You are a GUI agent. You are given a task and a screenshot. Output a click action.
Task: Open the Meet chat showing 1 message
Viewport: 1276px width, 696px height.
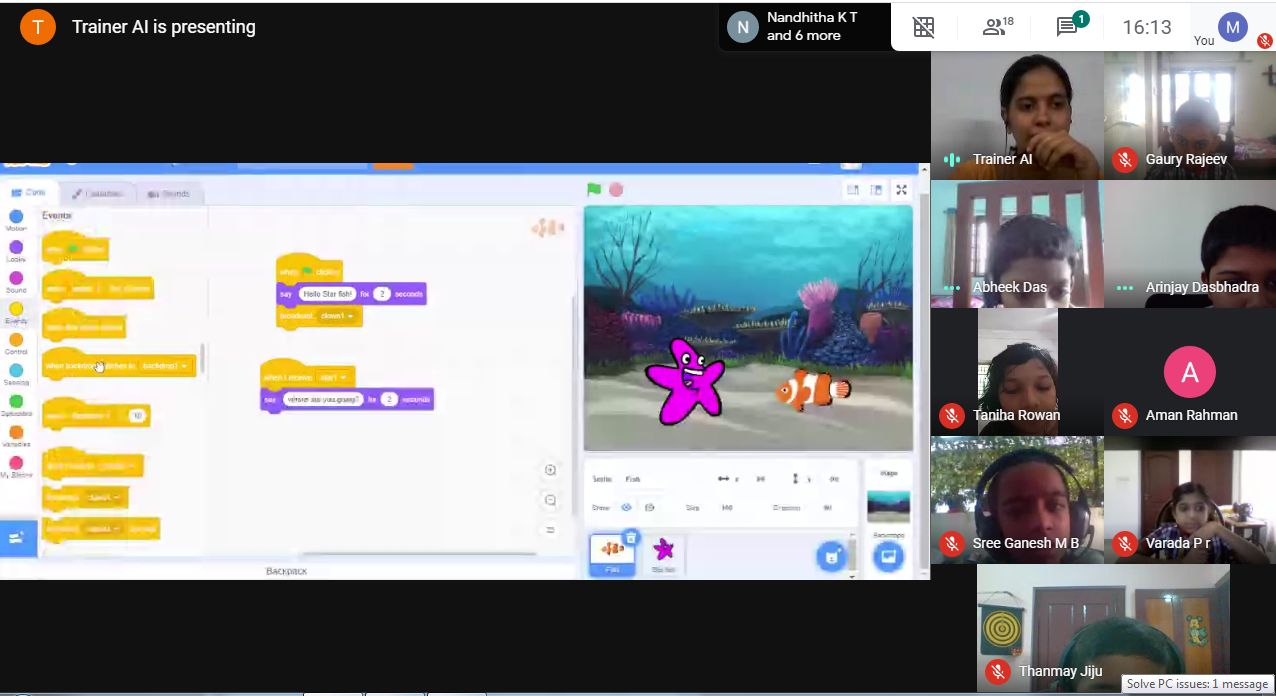point(1066,27)
